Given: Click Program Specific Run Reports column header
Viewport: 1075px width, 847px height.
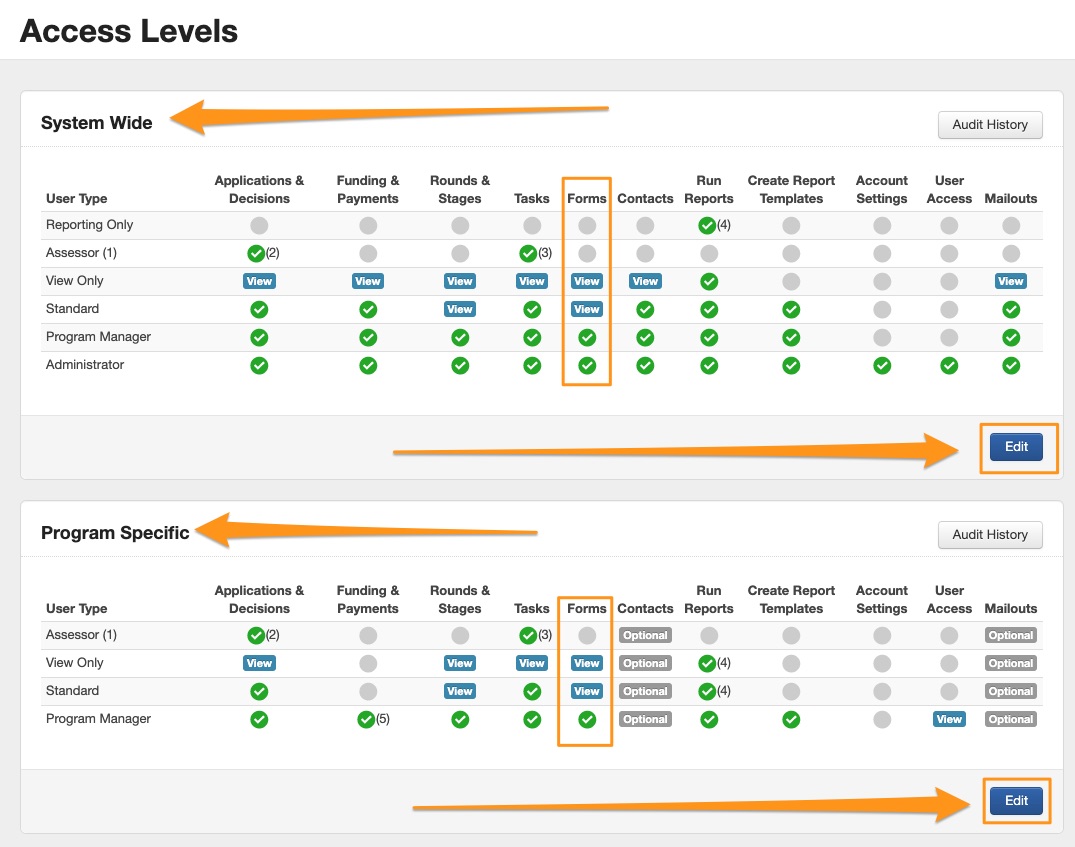Looking at the screenshot, I should [708, 599].
